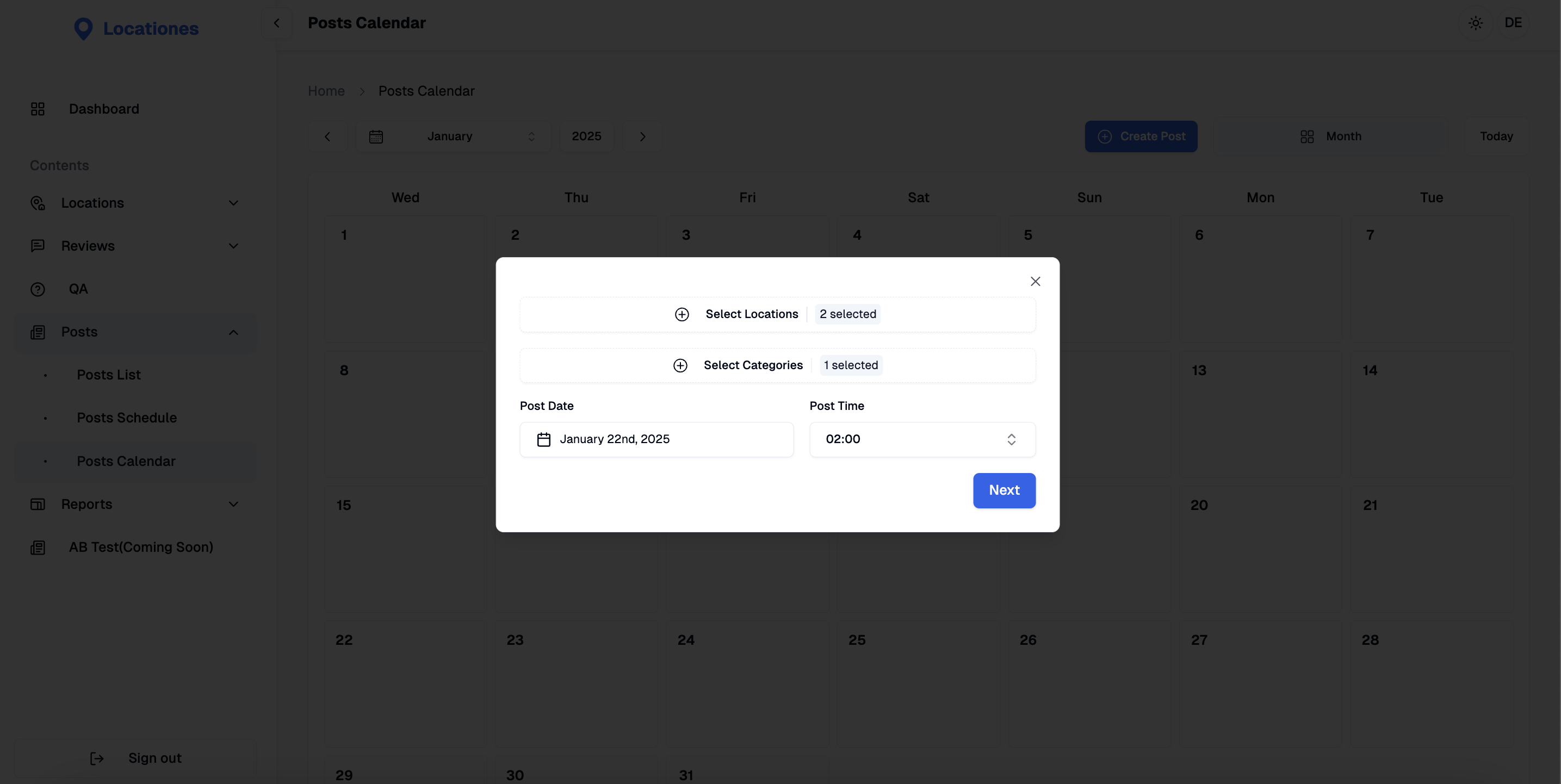Collapse the Posts menu chevron

pos(233,332)
